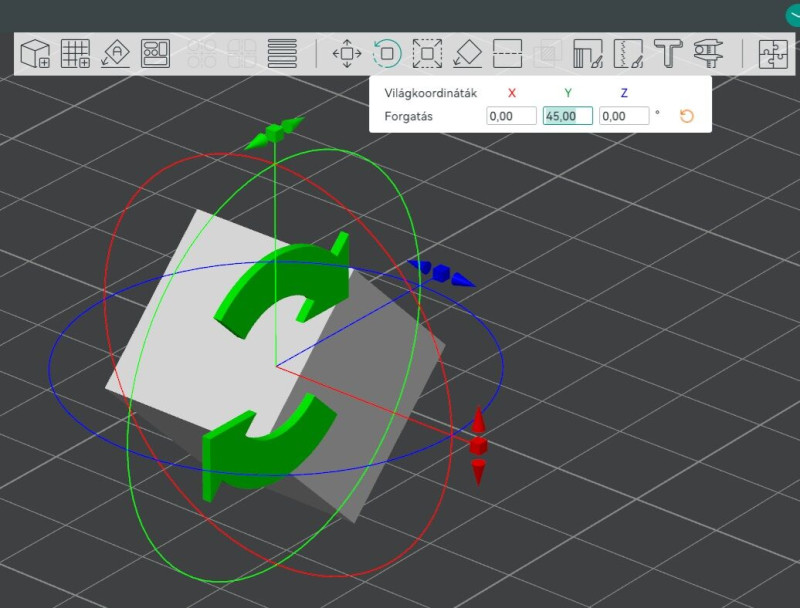Image resolution: width=800 pixels, height=608 pixels.
Task: Switch to Assembly view puzzle icon
Action: [x=773, y=54]
